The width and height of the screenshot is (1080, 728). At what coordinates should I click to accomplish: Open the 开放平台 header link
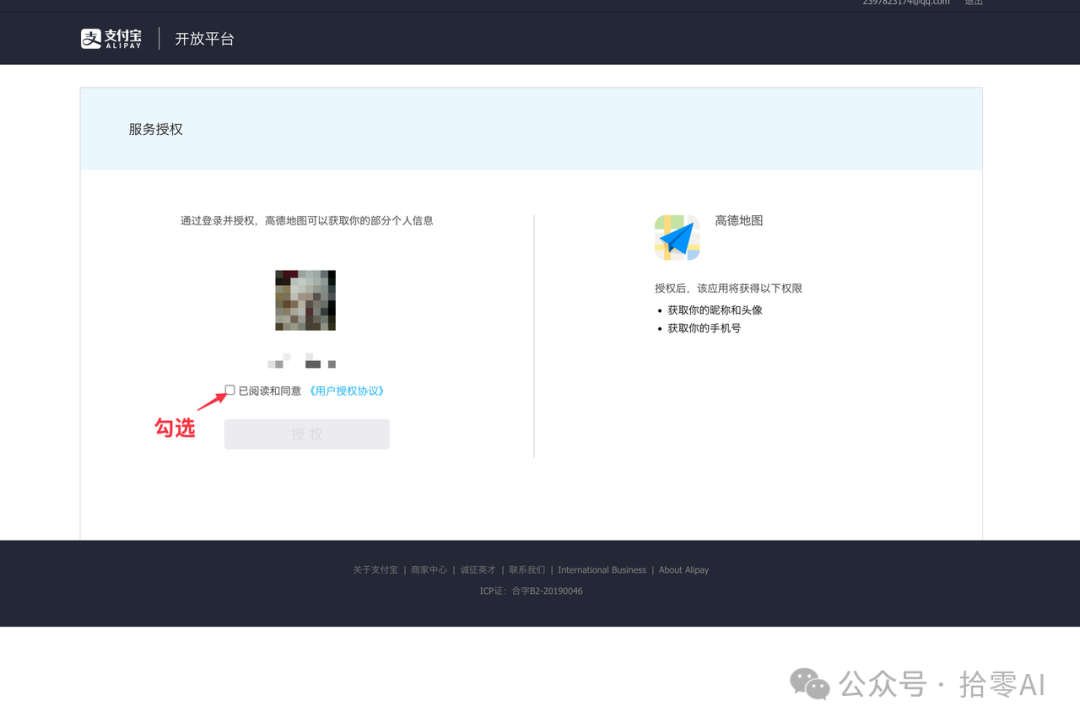point(205,39)
